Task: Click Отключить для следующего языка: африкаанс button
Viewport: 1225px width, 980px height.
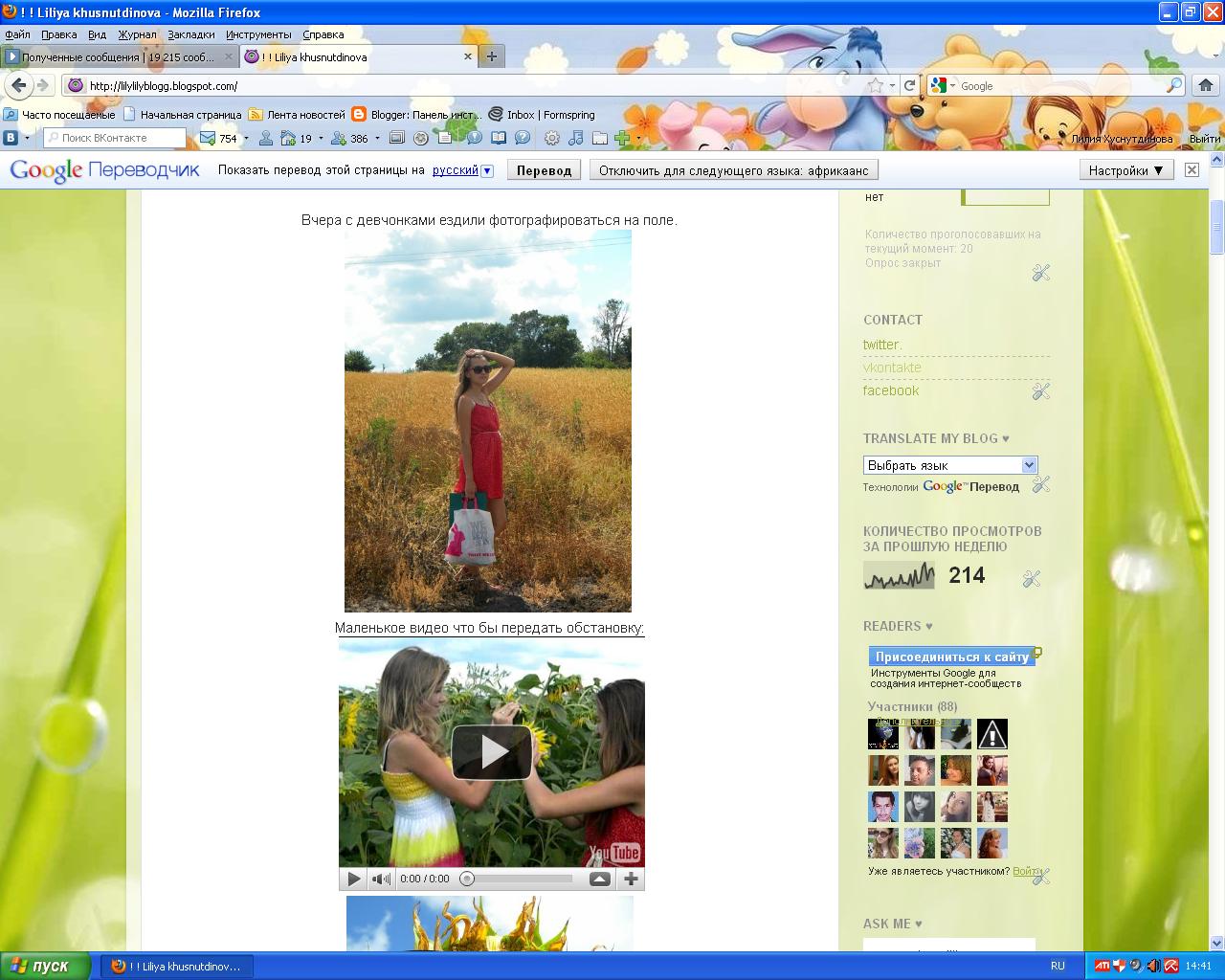Action: (734, 170)
